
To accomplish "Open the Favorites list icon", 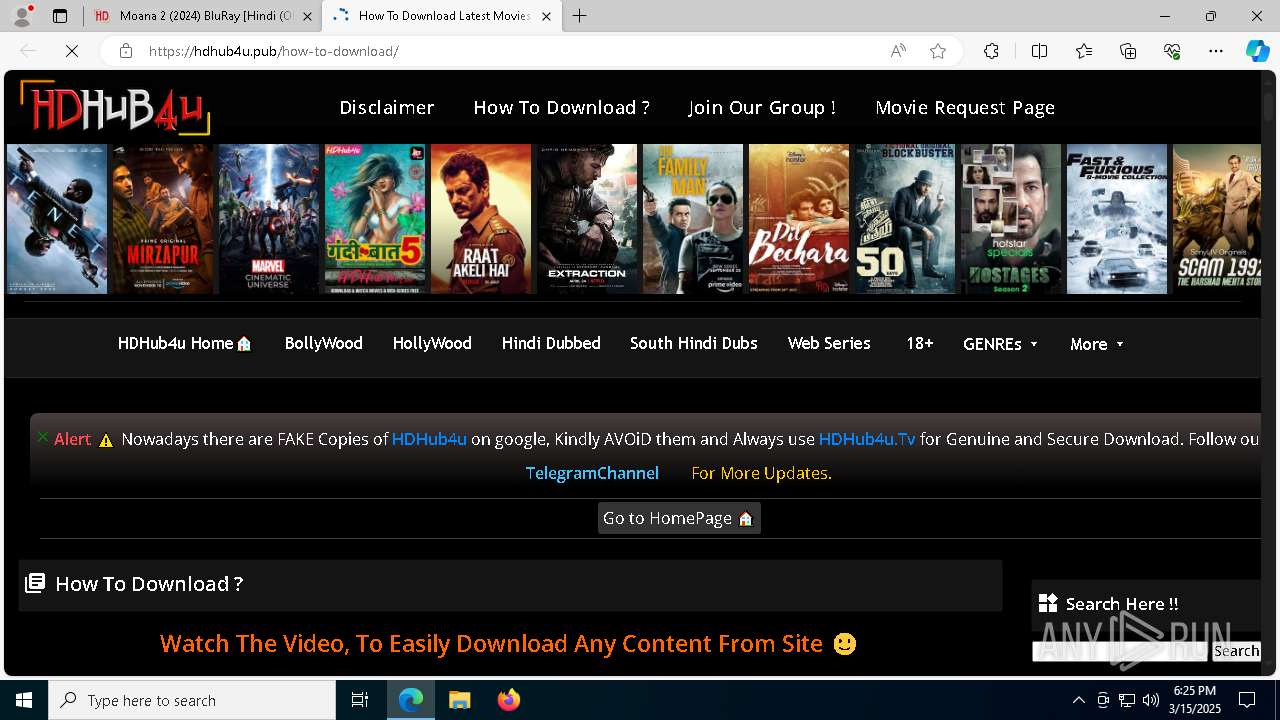I will (1084, 51).
